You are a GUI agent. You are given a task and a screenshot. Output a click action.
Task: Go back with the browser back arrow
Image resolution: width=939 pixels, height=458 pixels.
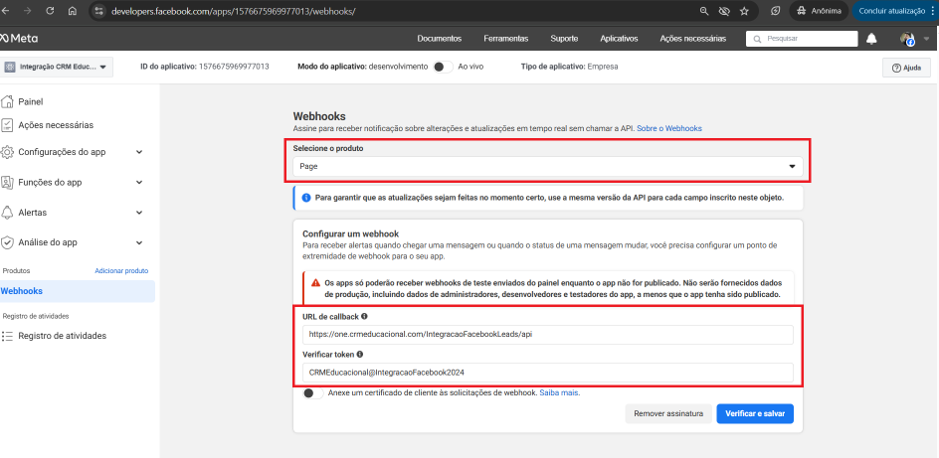click(7, 11)
